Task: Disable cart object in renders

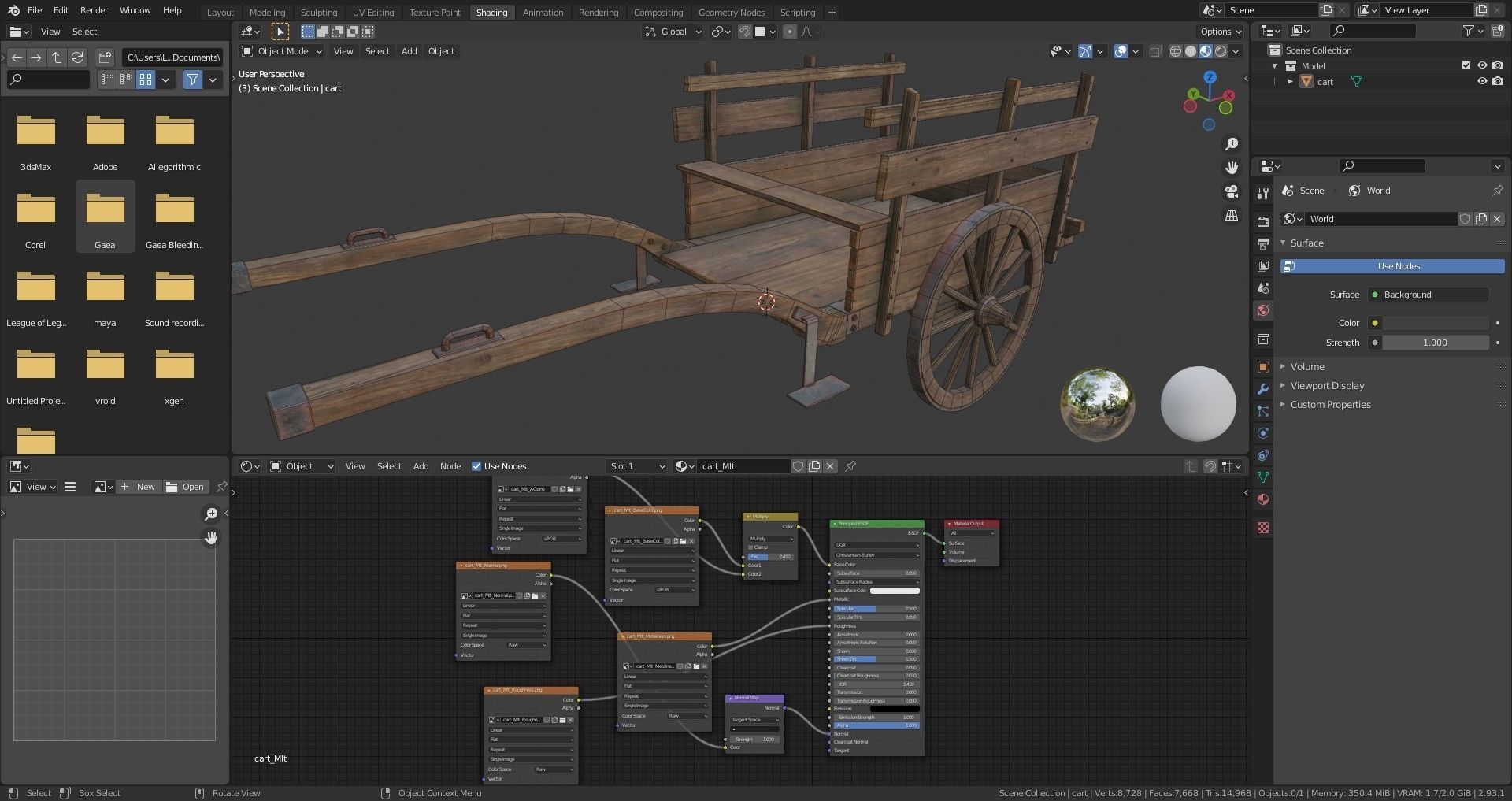Action: click(x=1497, y=81)
